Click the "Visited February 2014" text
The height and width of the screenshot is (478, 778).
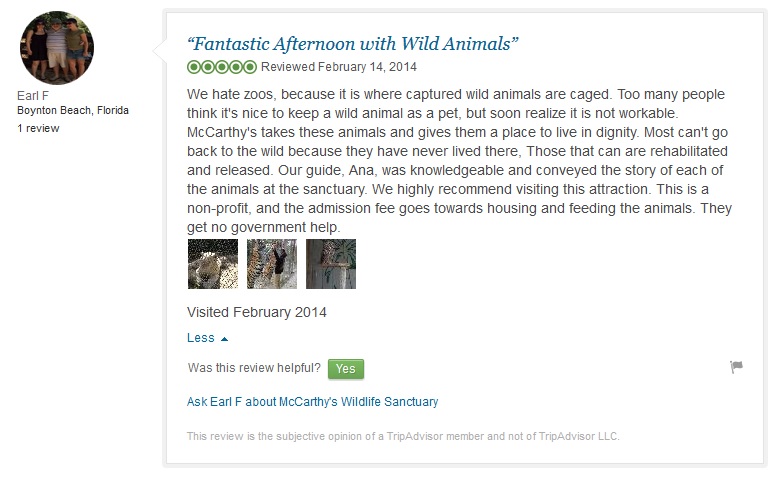257,312
